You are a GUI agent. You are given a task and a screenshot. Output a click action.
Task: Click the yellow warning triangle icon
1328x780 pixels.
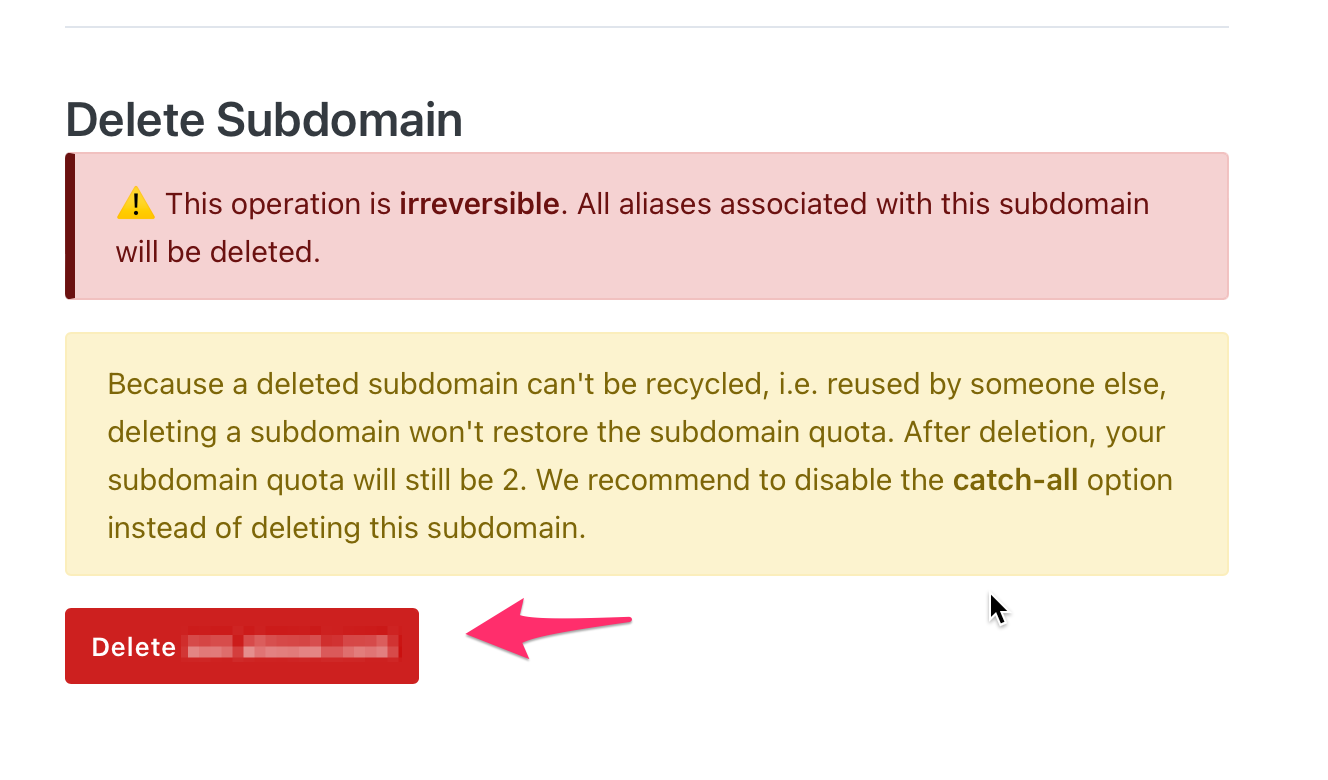[x=135, y=205]
